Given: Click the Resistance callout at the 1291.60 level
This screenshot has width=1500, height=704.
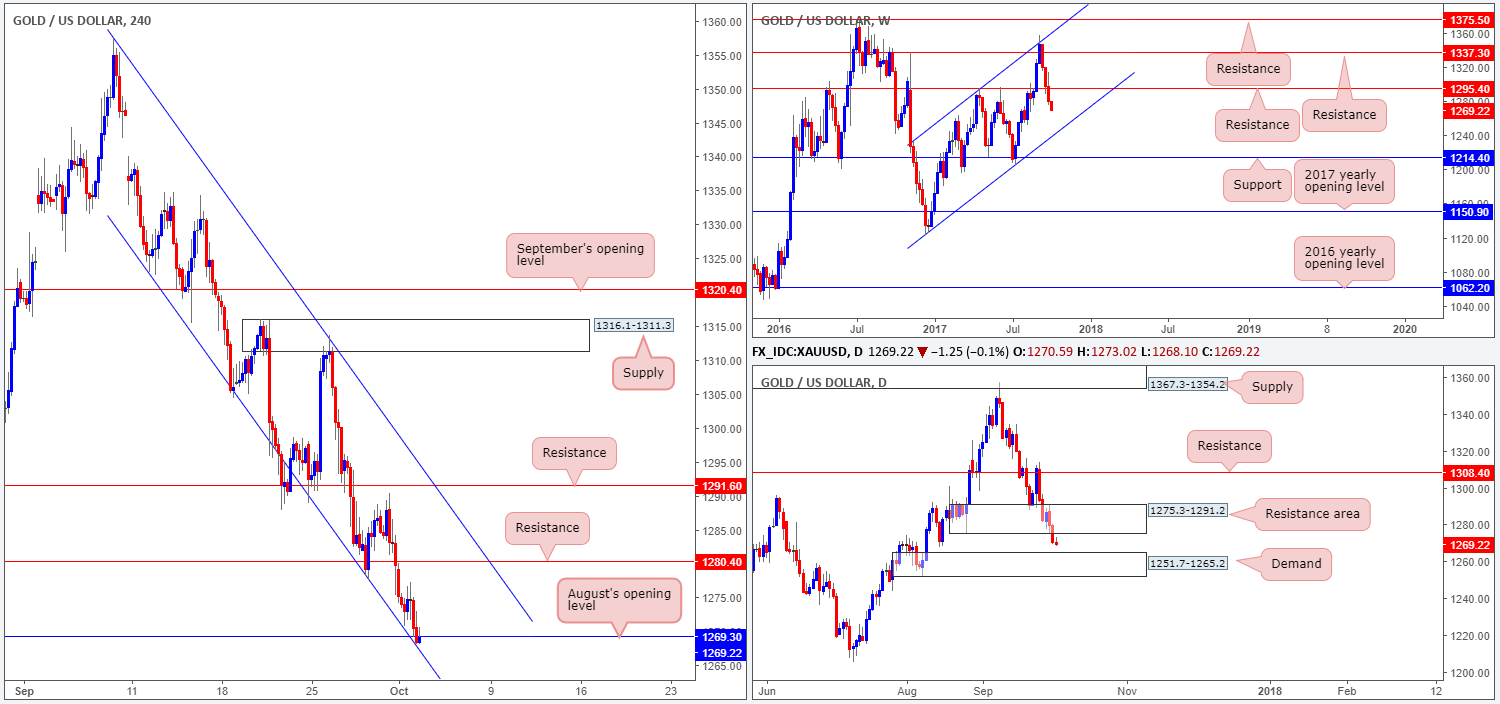Looking at the screenshot, I should 574,453.
